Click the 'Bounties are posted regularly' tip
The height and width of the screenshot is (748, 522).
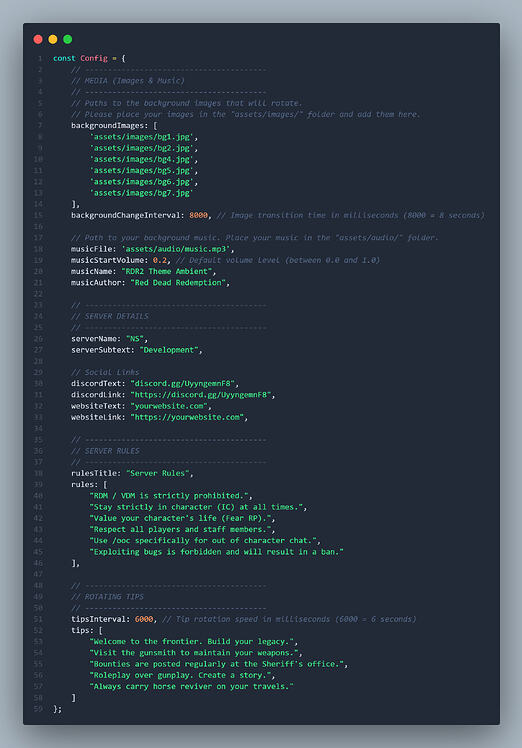click(x=216, y=664)
